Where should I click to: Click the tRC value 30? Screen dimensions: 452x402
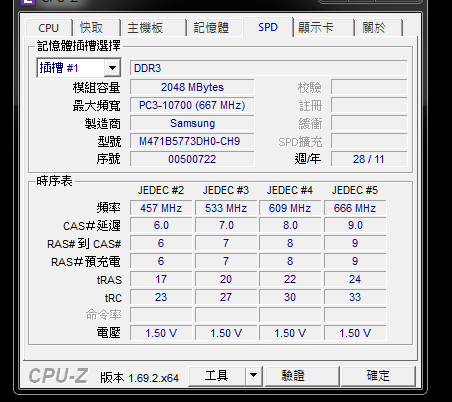tap(290, 297)
